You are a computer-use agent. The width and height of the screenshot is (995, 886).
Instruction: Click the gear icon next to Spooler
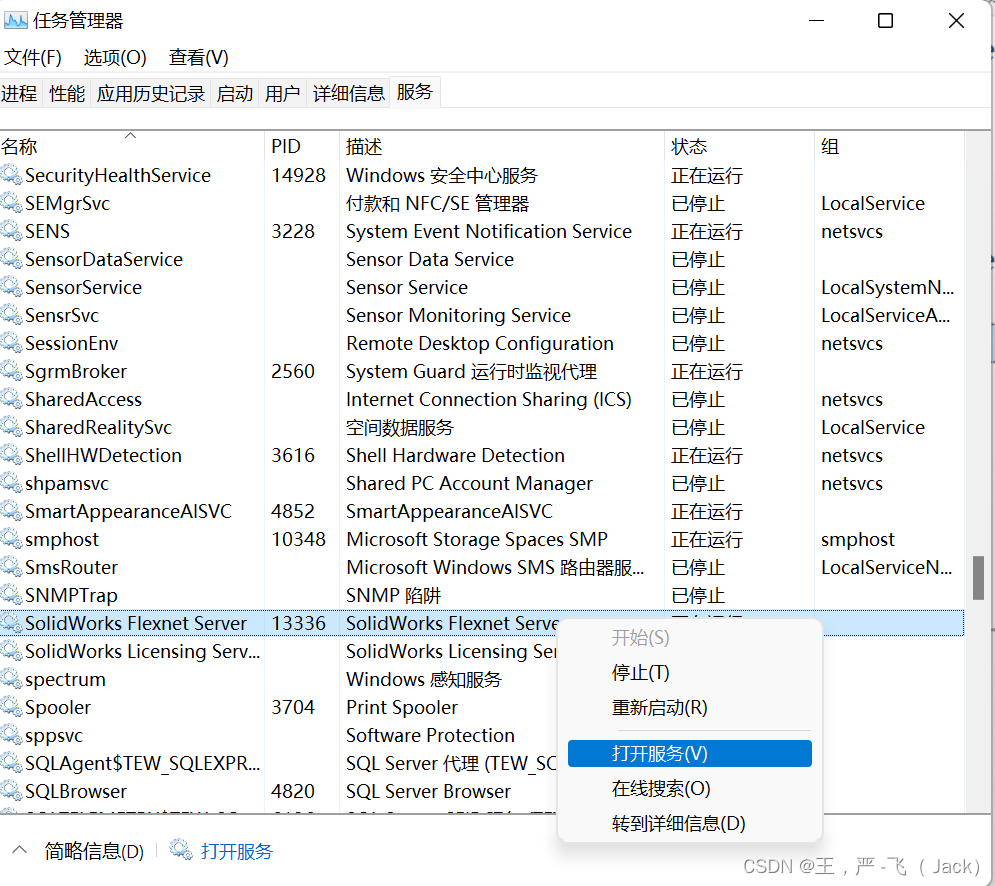click(11, 707)
